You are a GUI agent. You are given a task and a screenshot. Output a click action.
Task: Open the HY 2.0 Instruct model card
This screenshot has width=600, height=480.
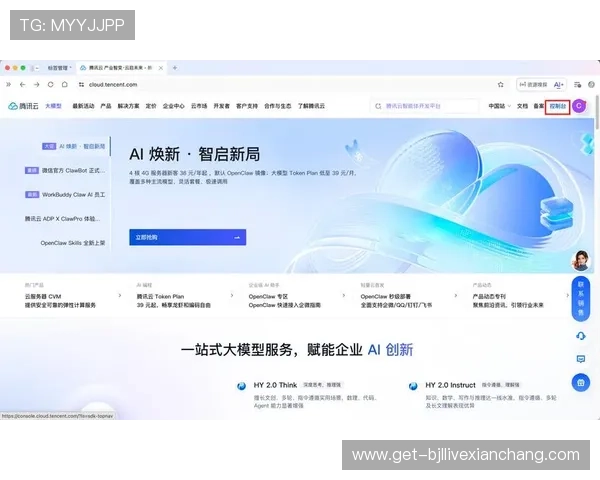482,395
